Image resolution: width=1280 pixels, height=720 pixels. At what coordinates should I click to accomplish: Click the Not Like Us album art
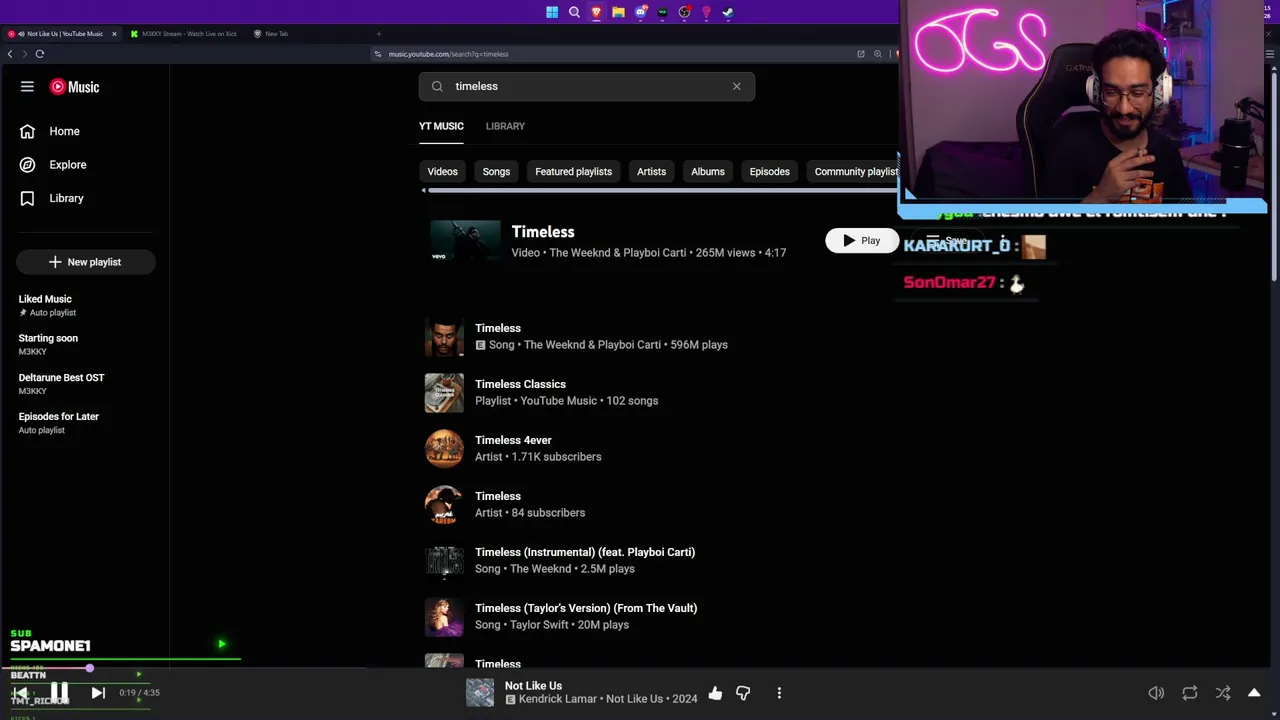[480, 693]
